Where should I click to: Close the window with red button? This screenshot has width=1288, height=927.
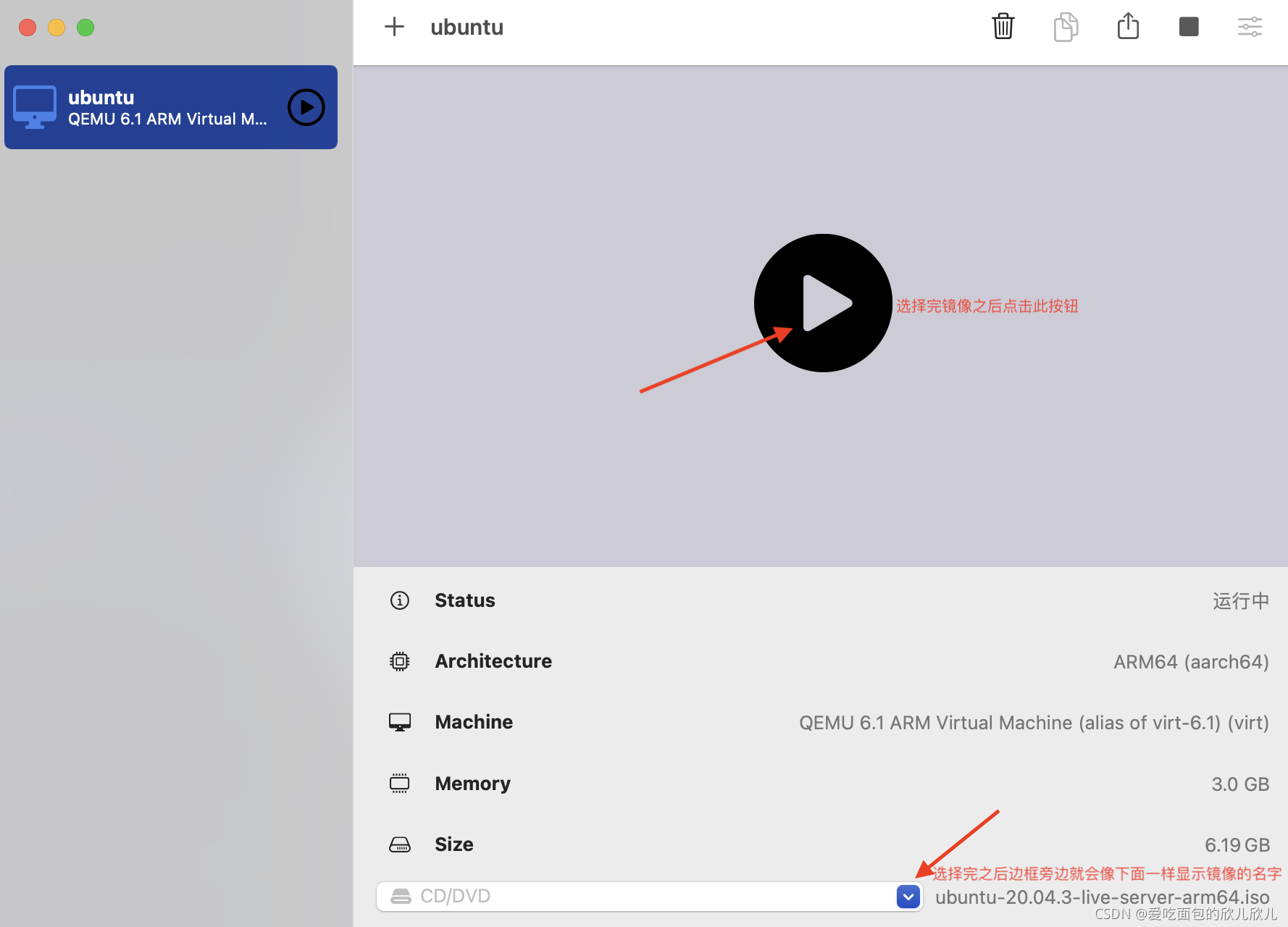click(28, 28)
